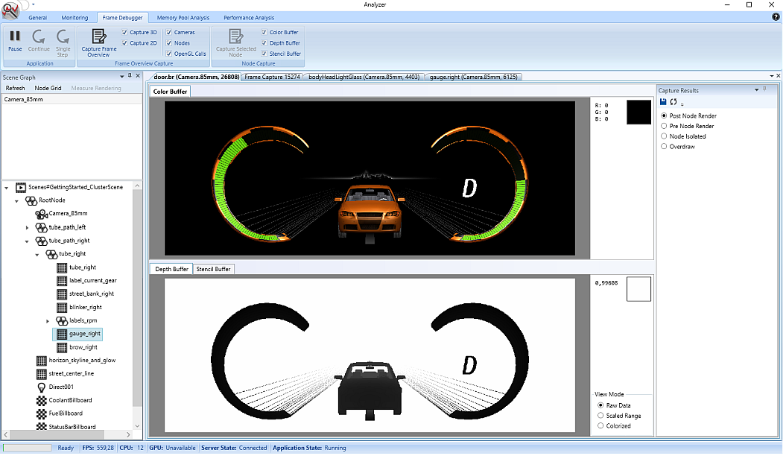
Task: Open help via the question mark icon
Action: [776, 17]
